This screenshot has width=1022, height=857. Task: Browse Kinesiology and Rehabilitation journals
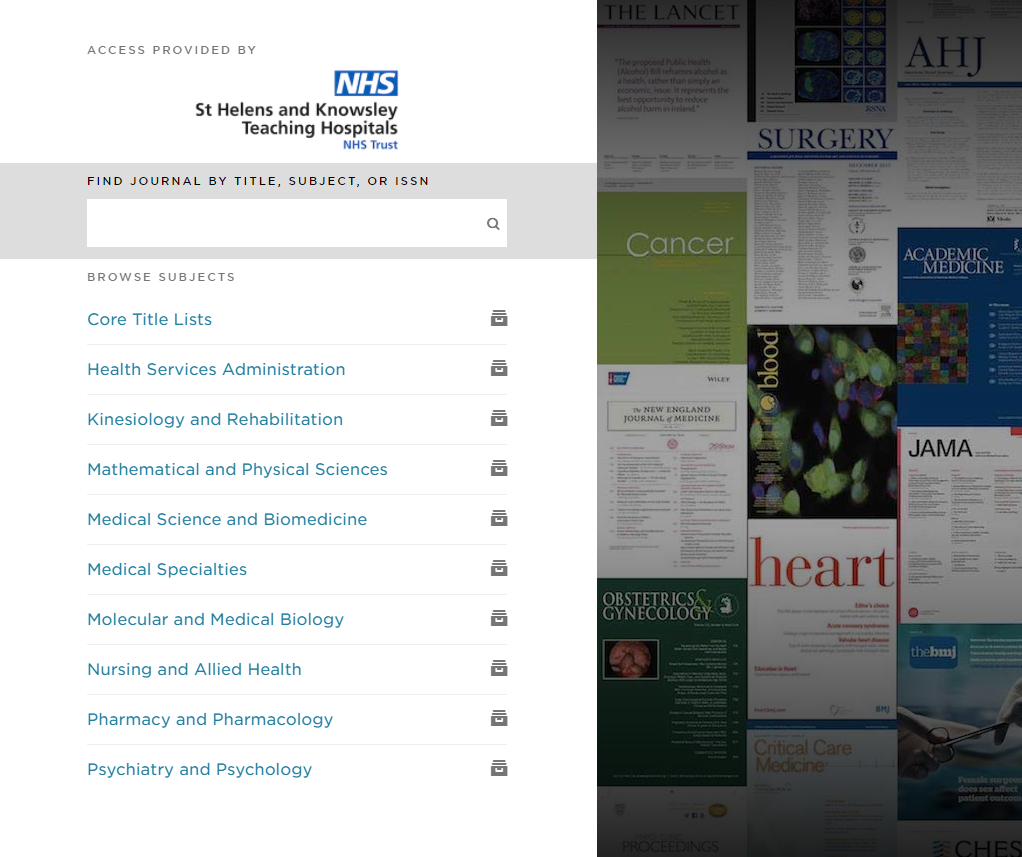(215, 419)
